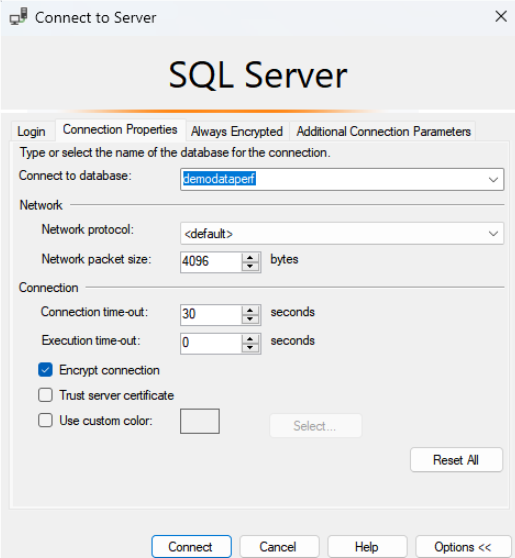The height and width of the screenshot is (558, 515).
Task: Click the Network packet size field
Action: pyautogui.click(x=211, y=262)
